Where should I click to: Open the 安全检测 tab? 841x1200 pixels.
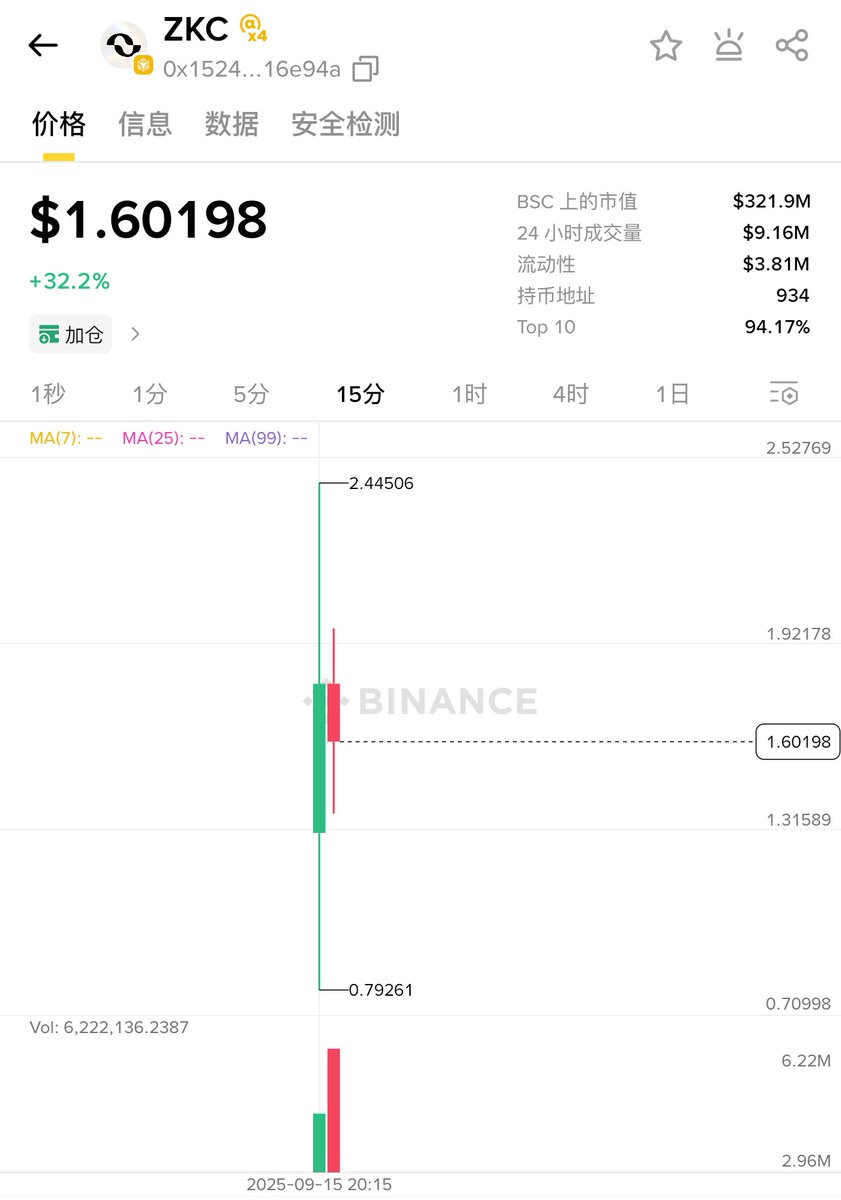346,124
